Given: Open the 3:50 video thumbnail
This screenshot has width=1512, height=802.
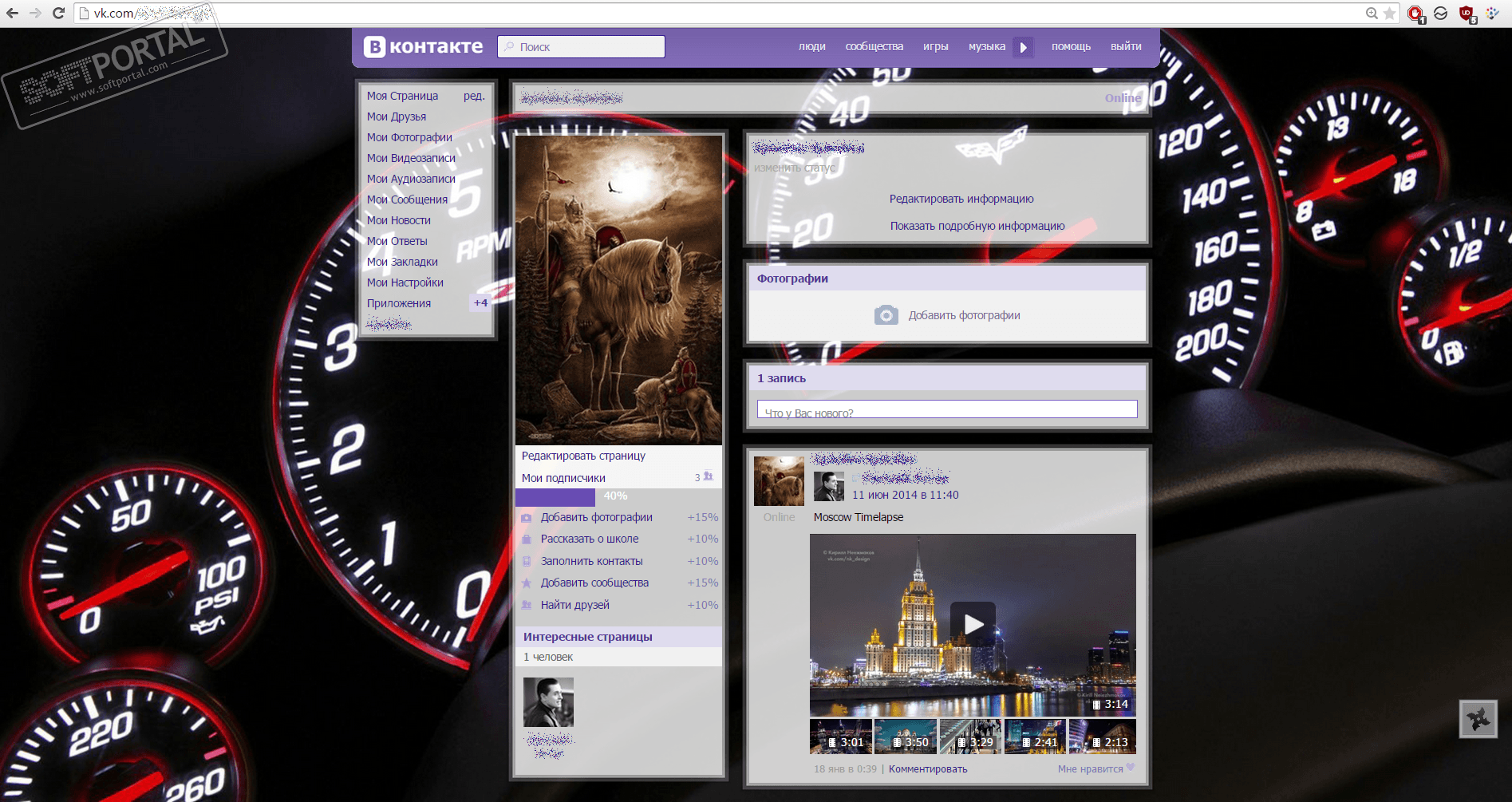Looking at the screenshot, I should coord(906,737).
